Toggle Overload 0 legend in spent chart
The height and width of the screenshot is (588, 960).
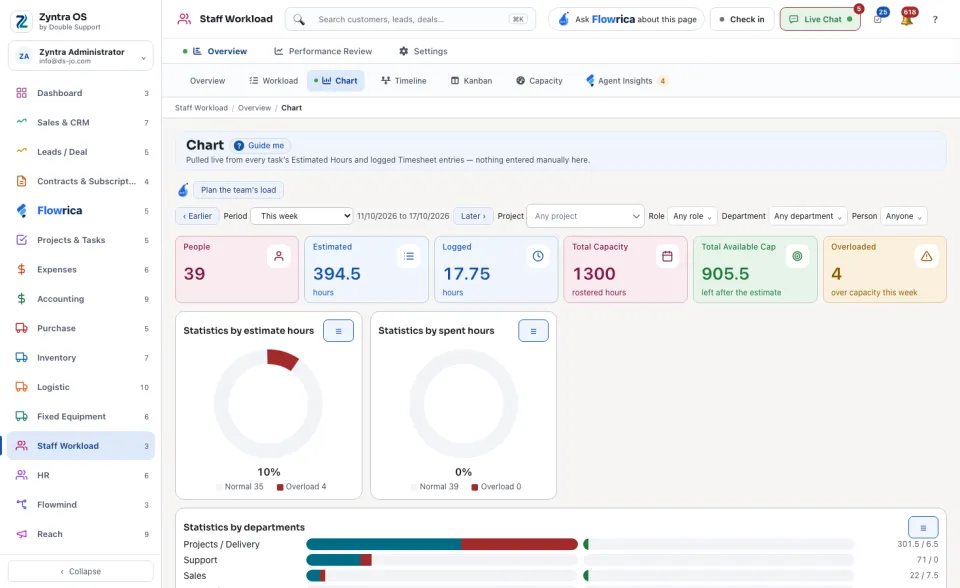point(496,487)
